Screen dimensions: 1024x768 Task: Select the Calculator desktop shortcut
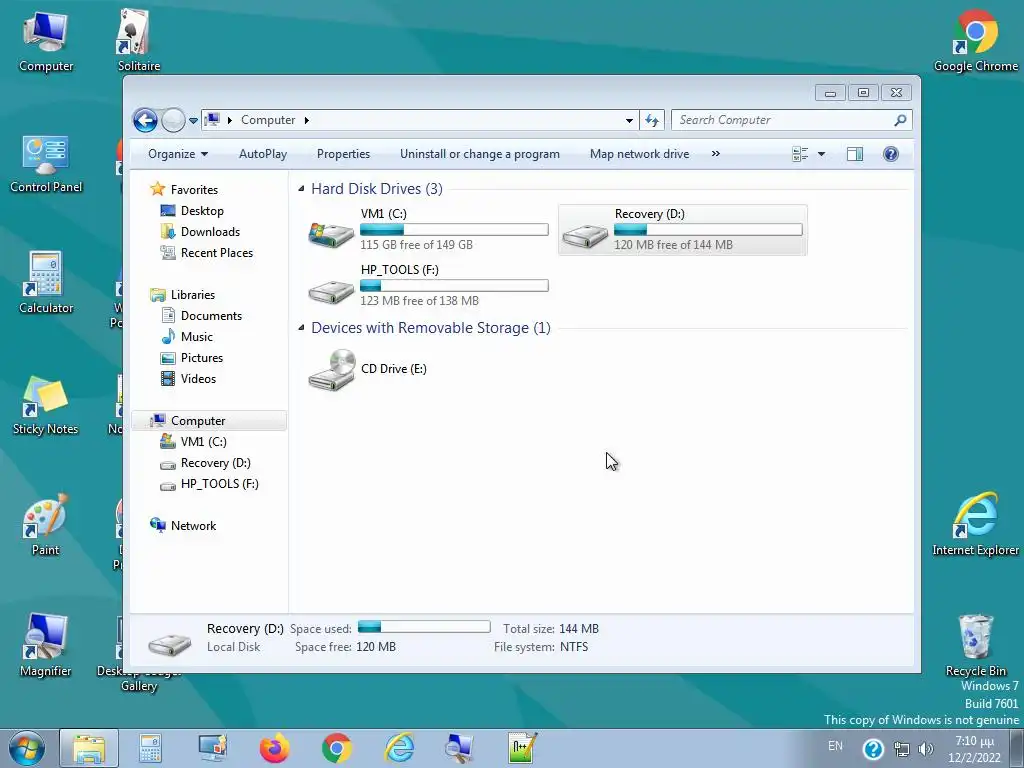pos(46,283)
